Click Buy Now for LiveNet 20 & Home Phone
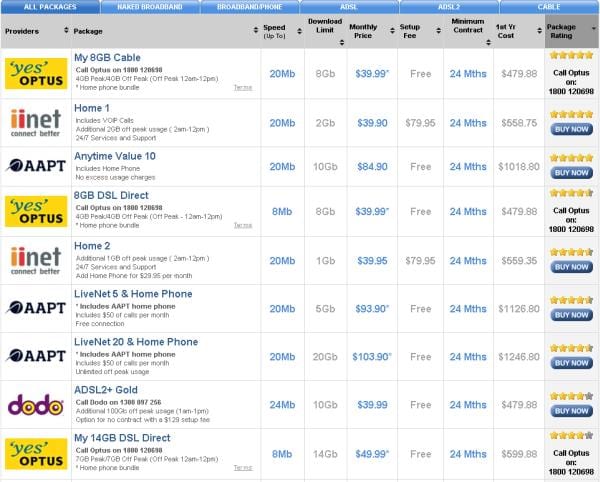 [x=571, y=363]
